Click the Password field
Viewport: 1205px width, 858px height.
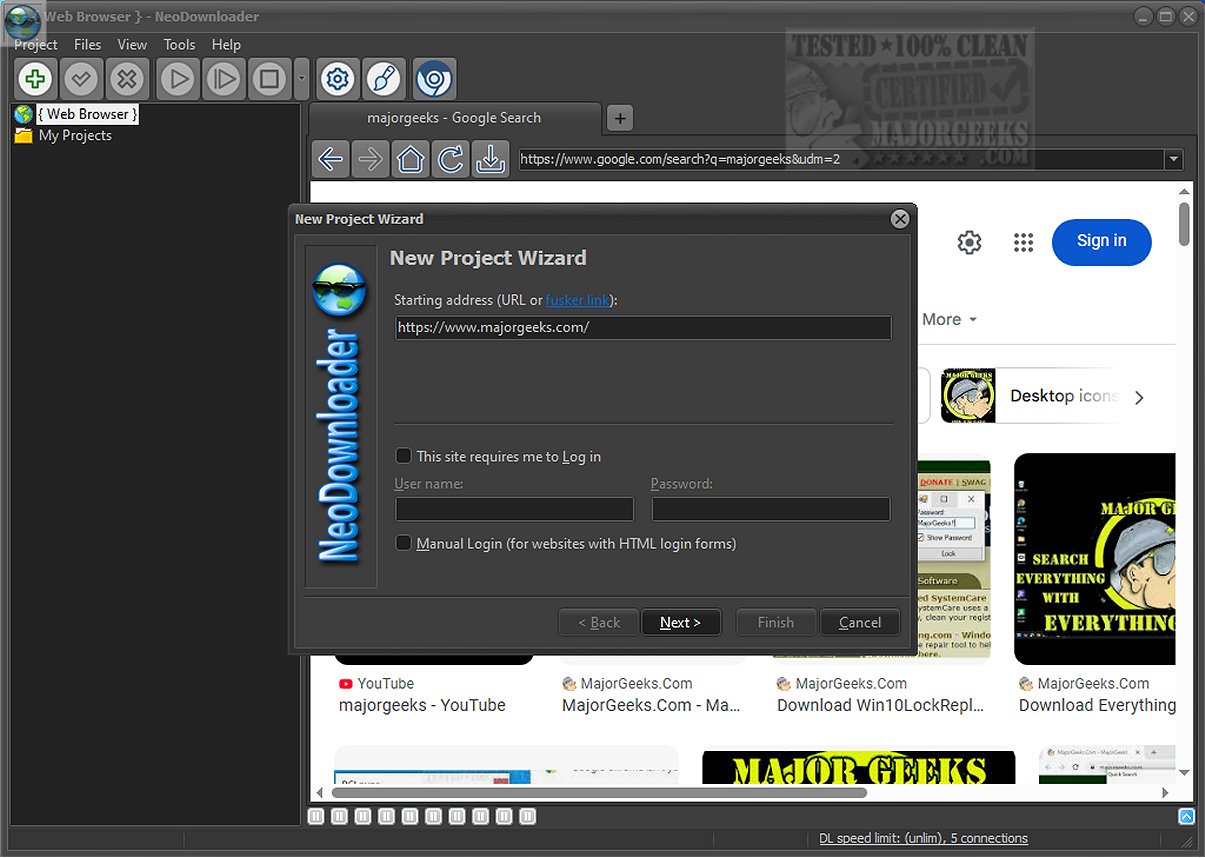point(771,509)
